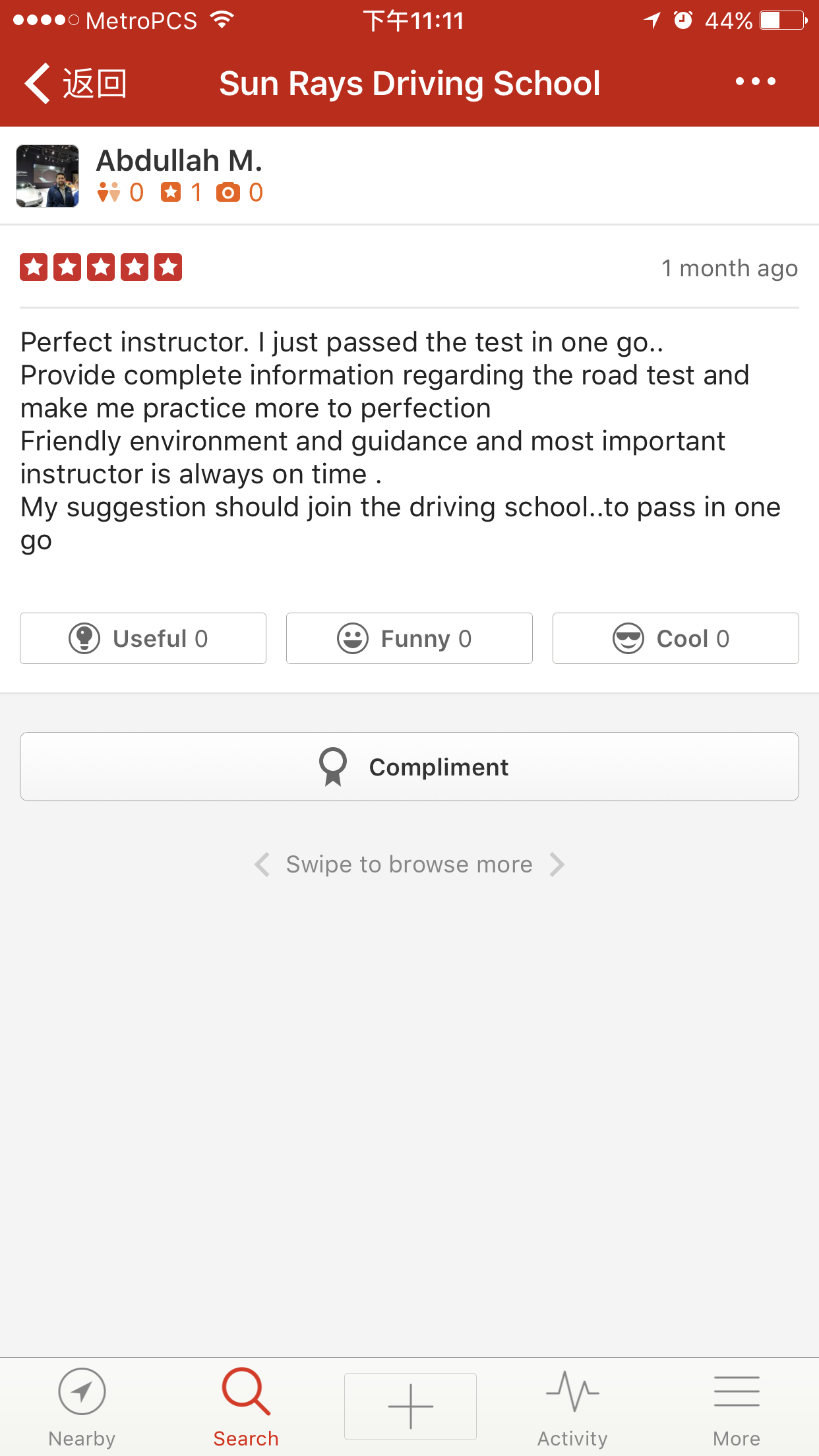Tap the photos count camera icon
The height and width of the screenshot is (1456, 819).
coord(228,193)
